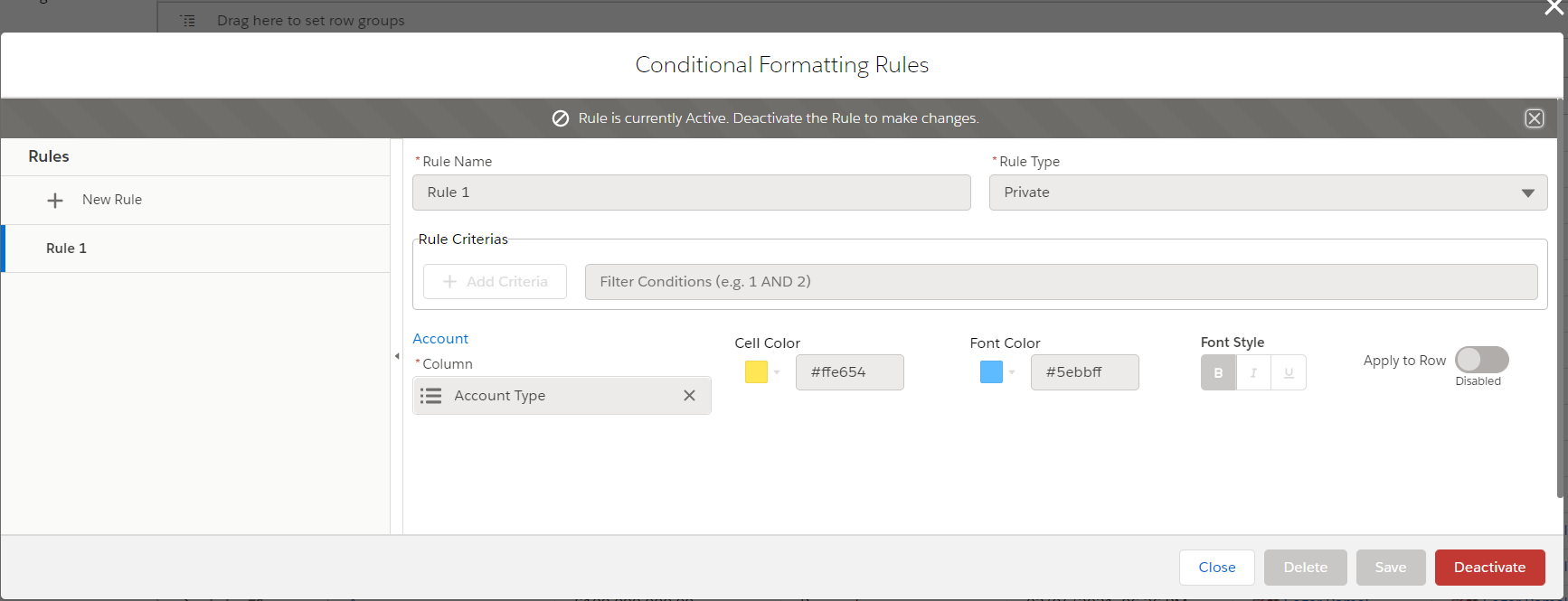Expand the Cell Color picker arrow
Screen dimensions: 1568x601
pyautogui.click(x=777, y=372)
